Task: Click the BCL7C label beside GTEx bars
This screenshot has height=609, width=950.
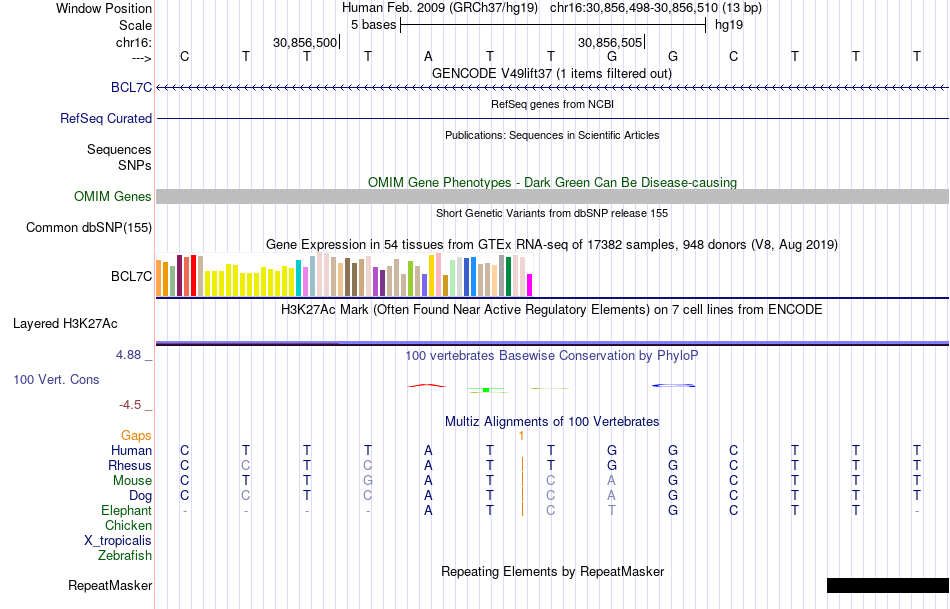Action: pyautogui.click(x=131, y=276)
